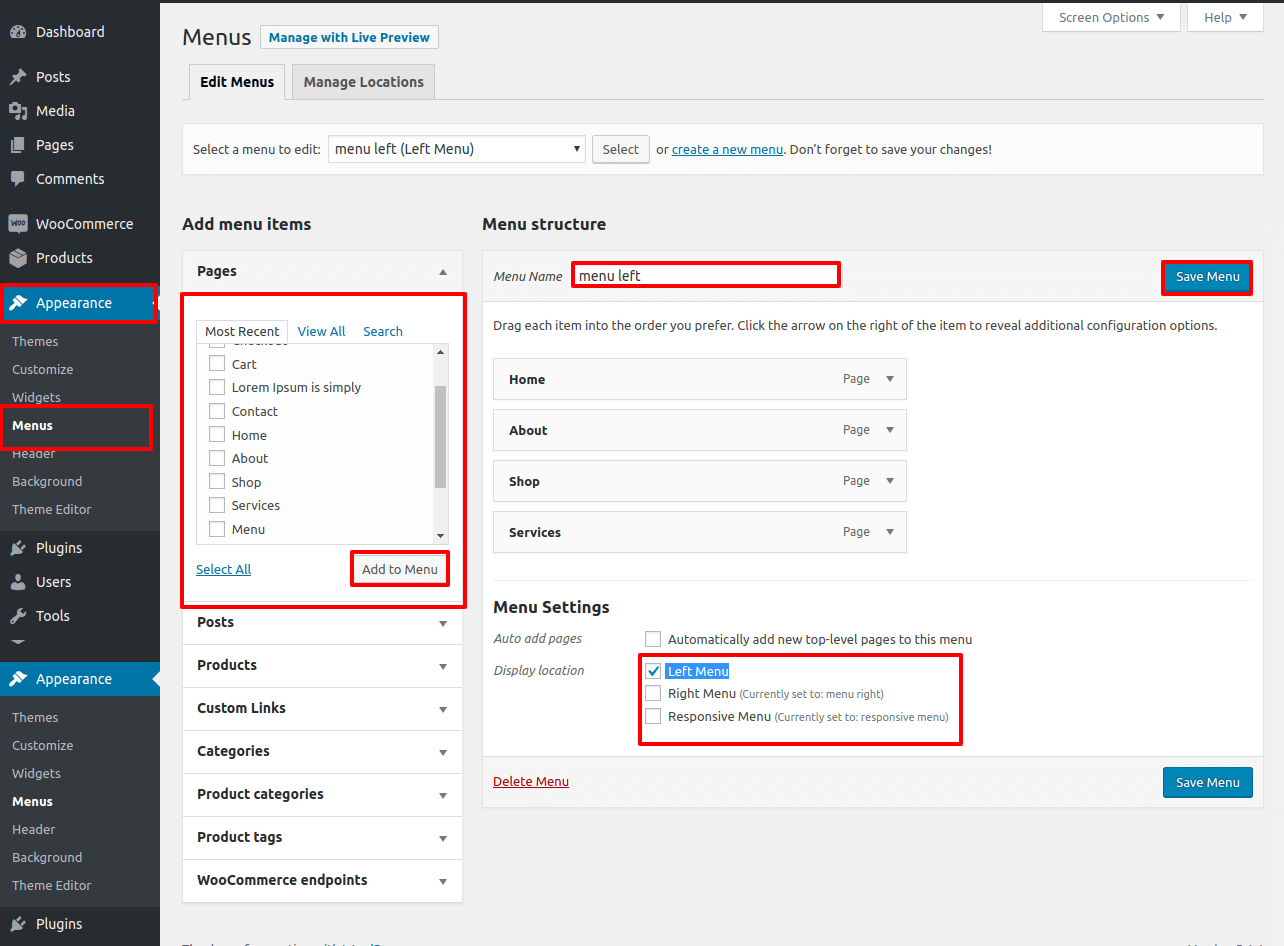The height and width of the screenshot is (946, 1284).
Task: Go to Pages via sidebar icon
Action: [18, 145]
